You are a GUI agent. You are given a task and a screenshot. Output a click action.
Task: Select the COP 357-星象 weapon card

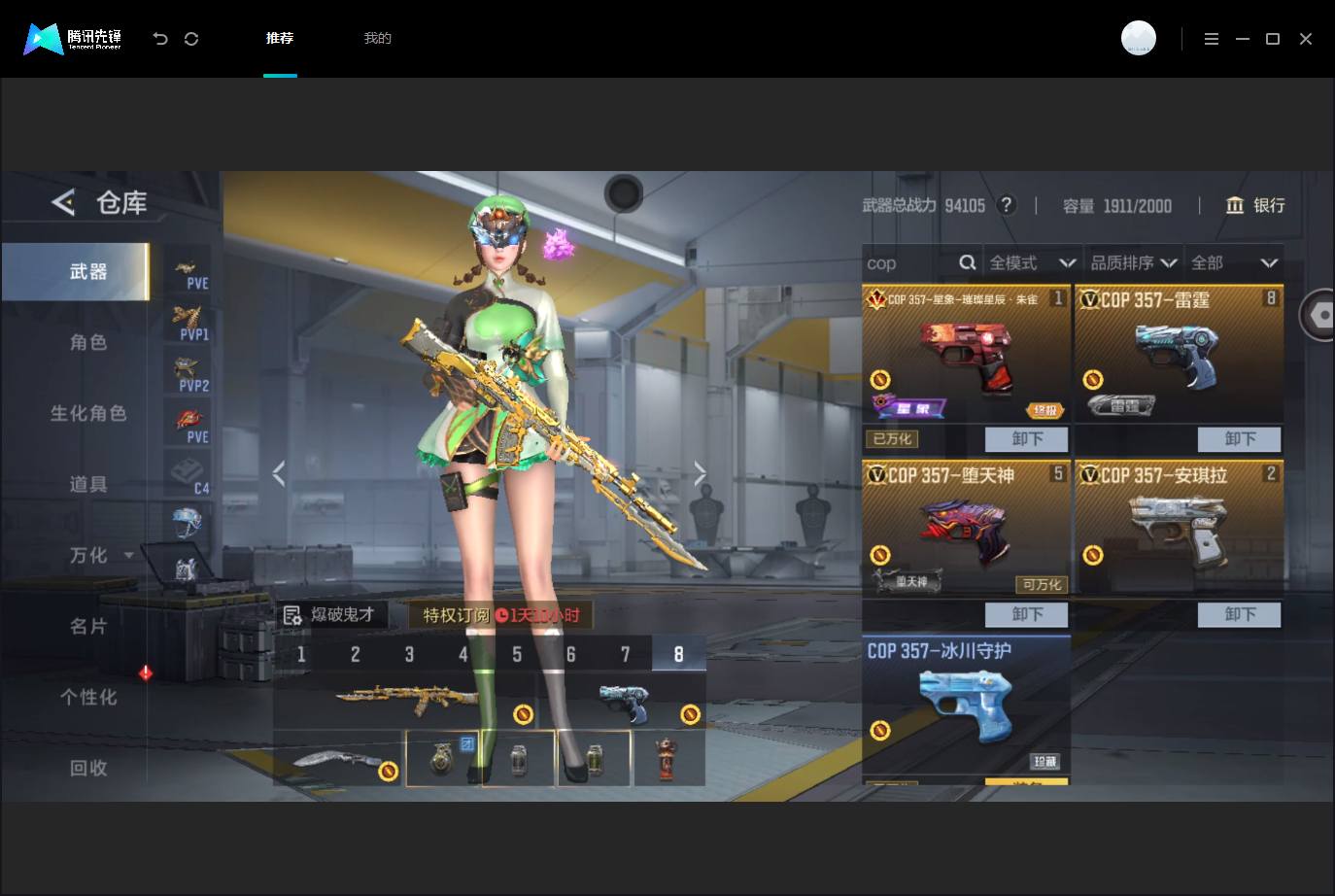(966, 354)
